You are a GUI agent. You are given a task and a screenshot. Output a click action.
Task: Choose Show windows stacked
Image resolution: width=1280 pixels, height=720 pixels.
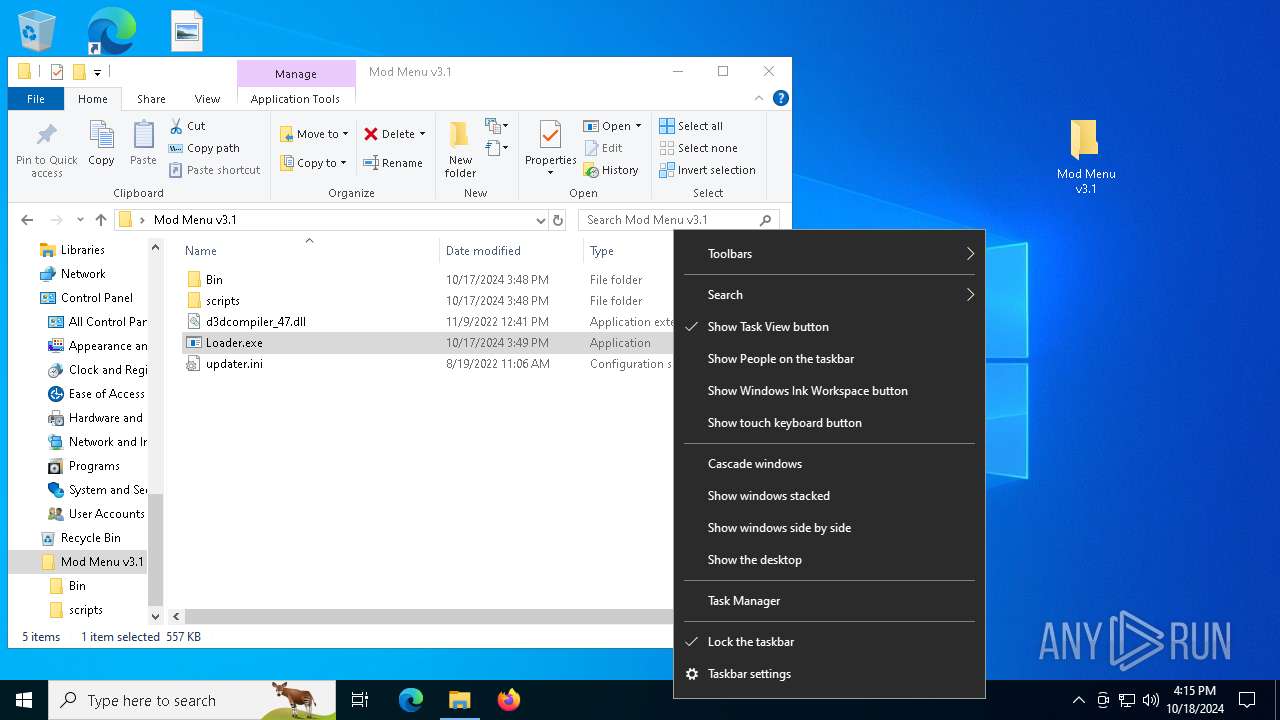coord(829,496)
